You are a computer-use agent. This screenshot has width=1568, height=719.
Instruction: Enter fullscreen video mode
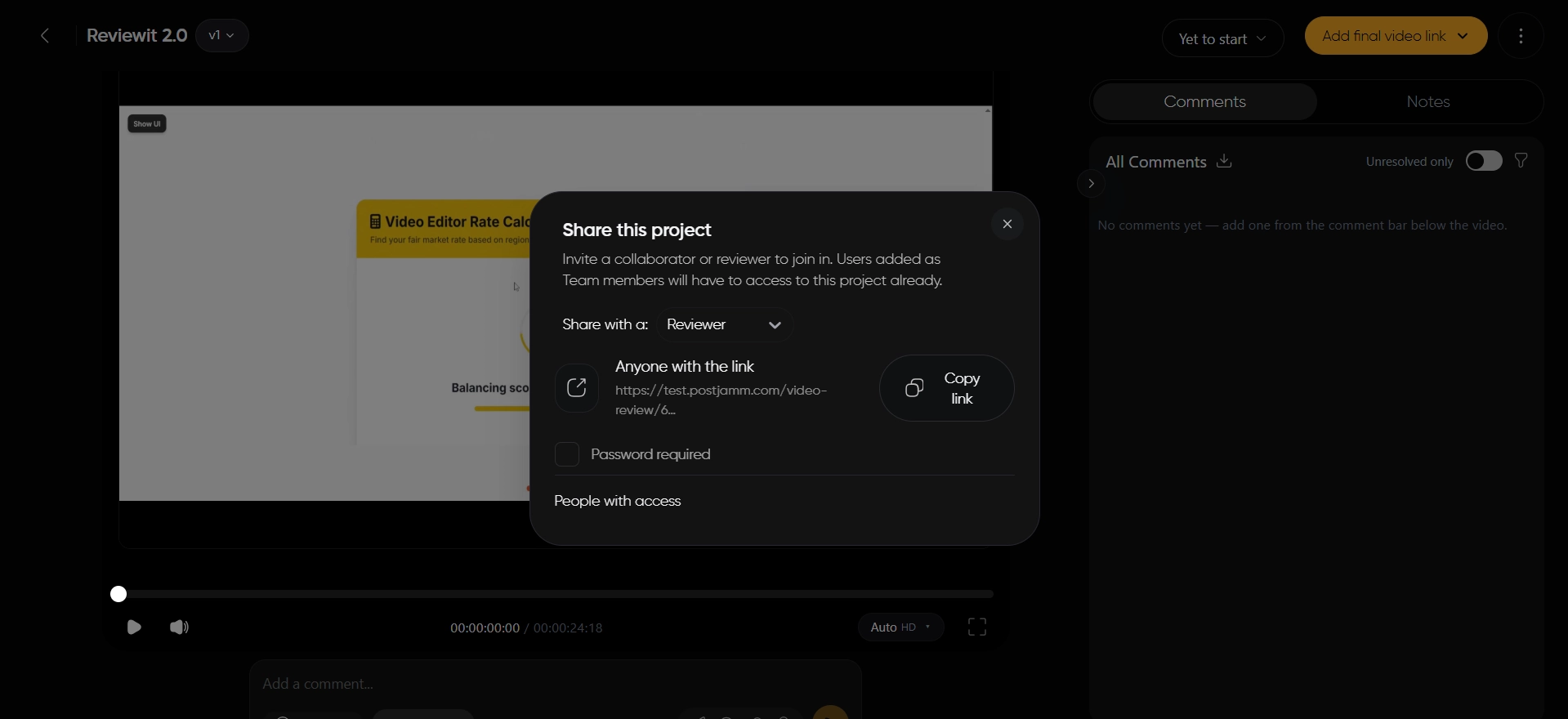tap(977, 627)
